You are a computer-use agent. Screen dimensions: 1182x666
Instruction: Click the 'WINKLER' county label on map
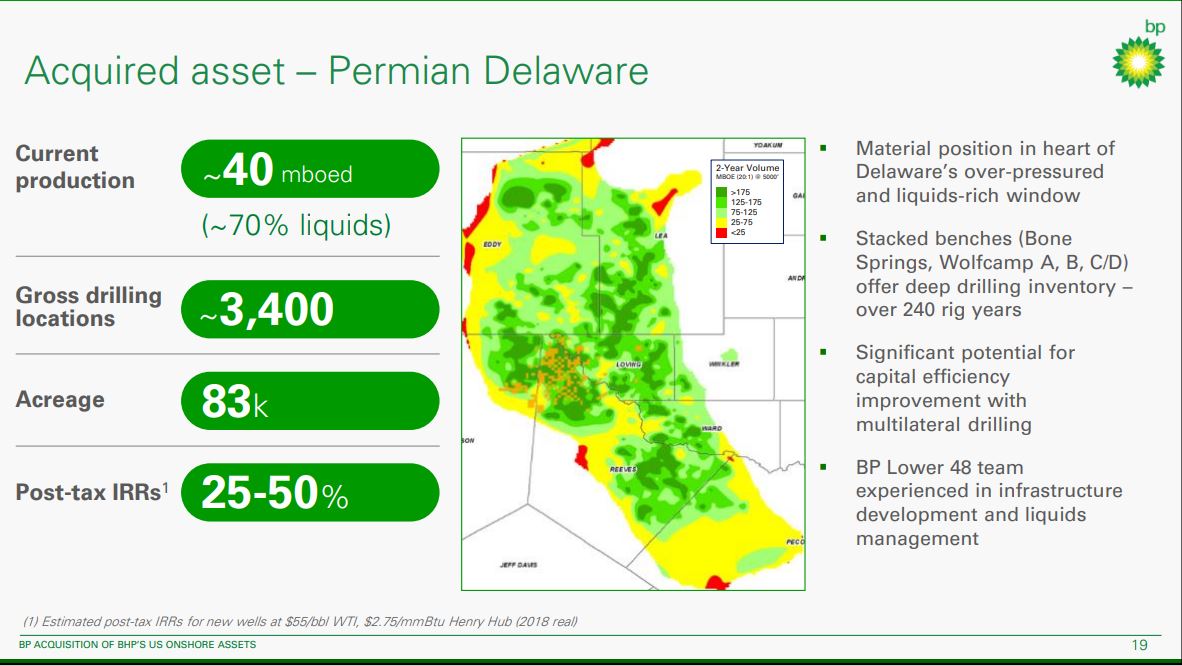coord(724,364)
